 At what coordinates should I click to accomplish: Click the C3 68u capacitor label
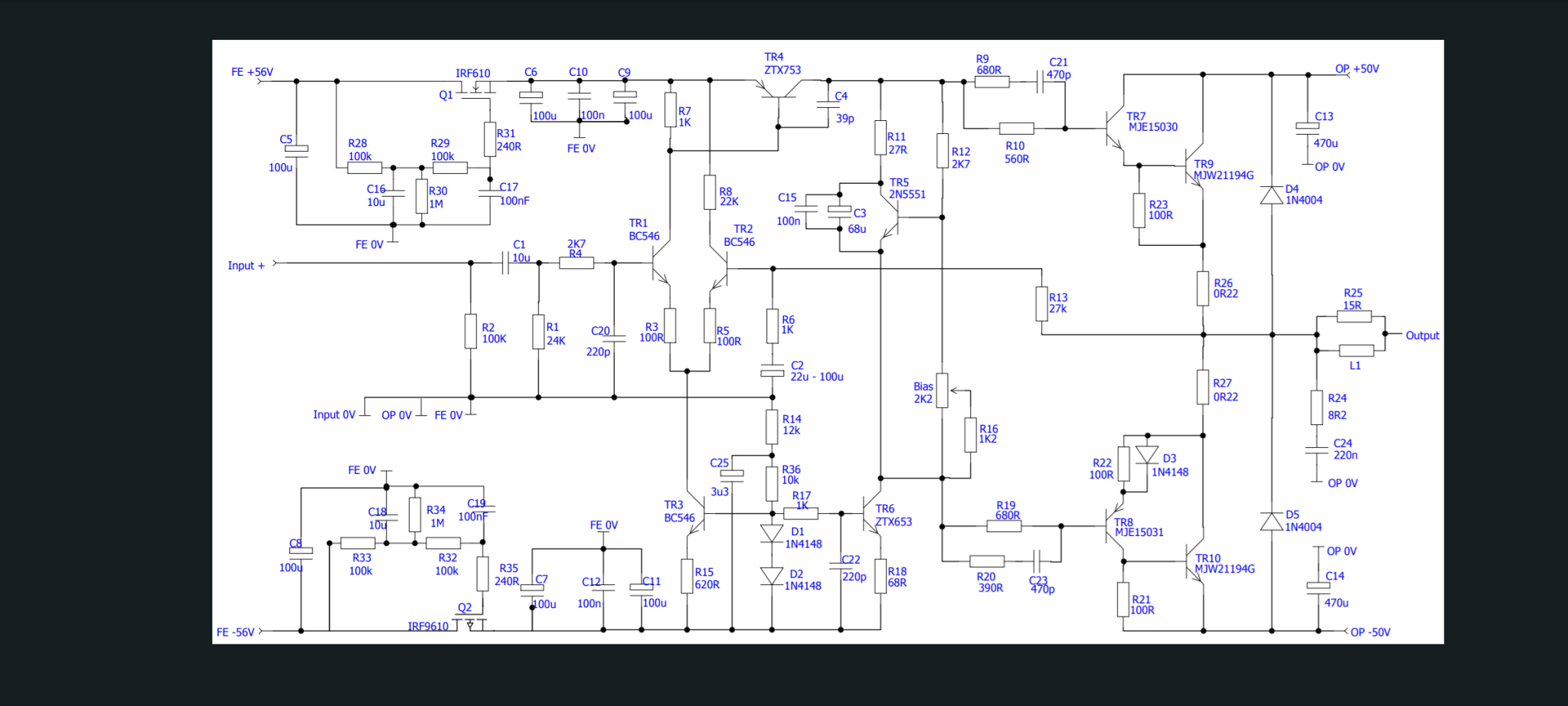coord(857,221)
